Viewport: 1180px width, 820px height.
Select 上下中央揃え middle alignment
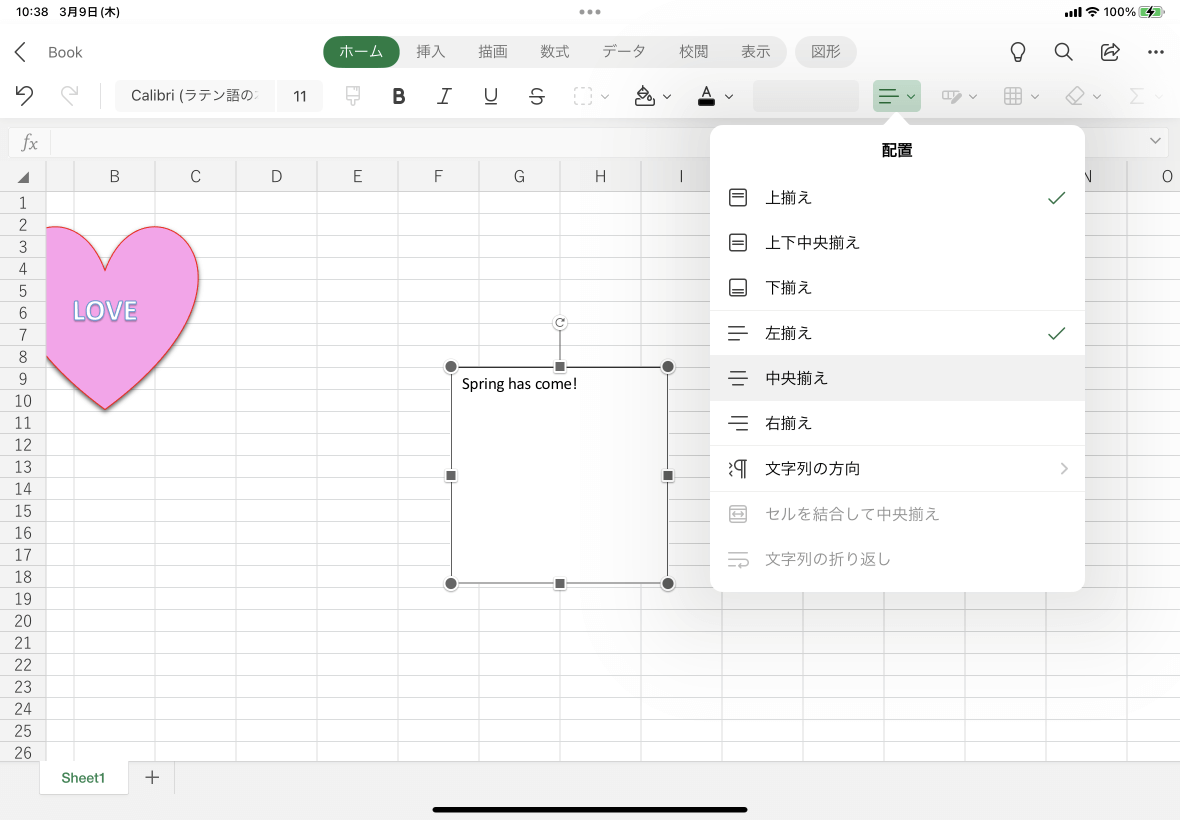coord(897,243)
